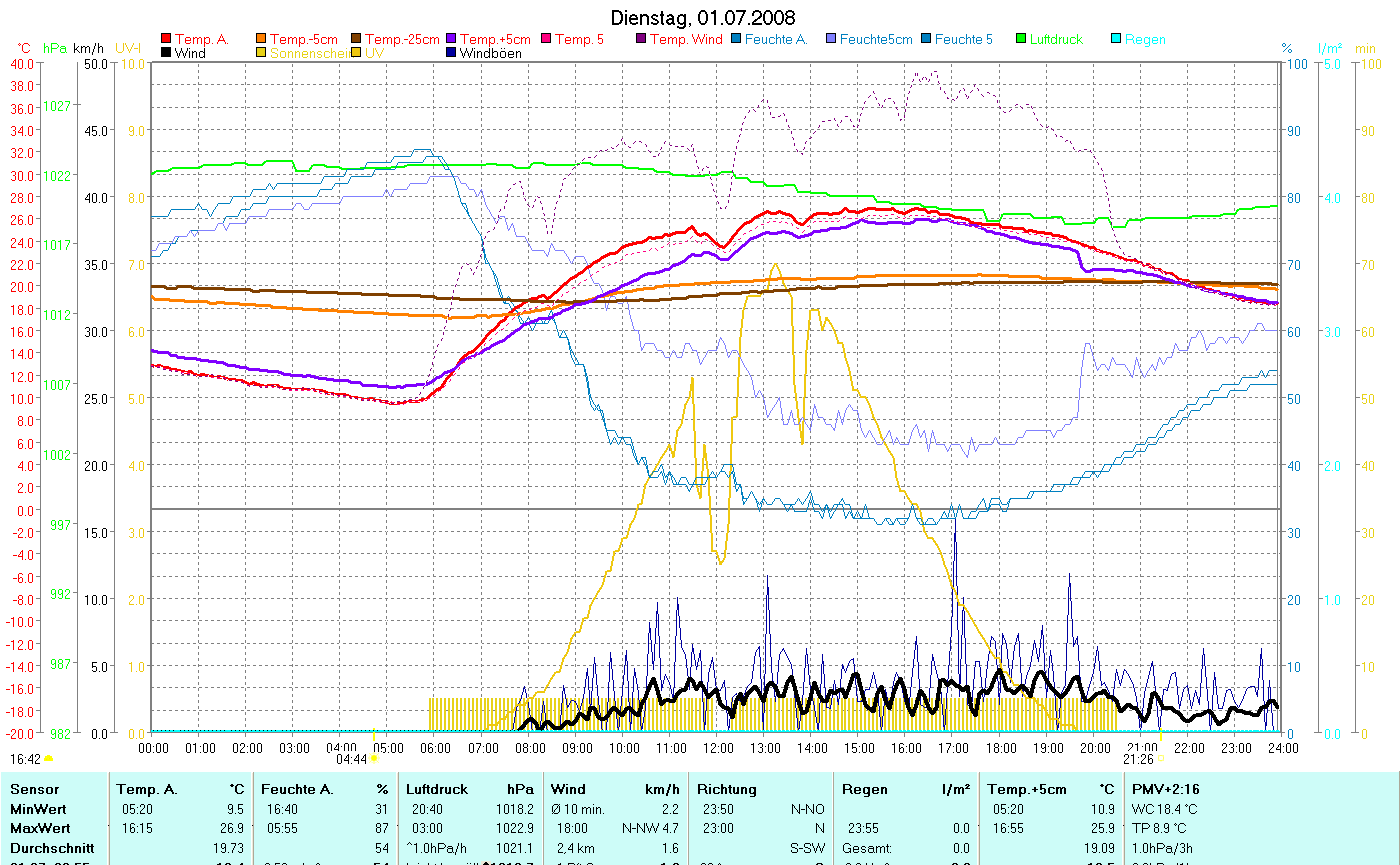Click the dark blue Windböen legend square

click(451, 54)
